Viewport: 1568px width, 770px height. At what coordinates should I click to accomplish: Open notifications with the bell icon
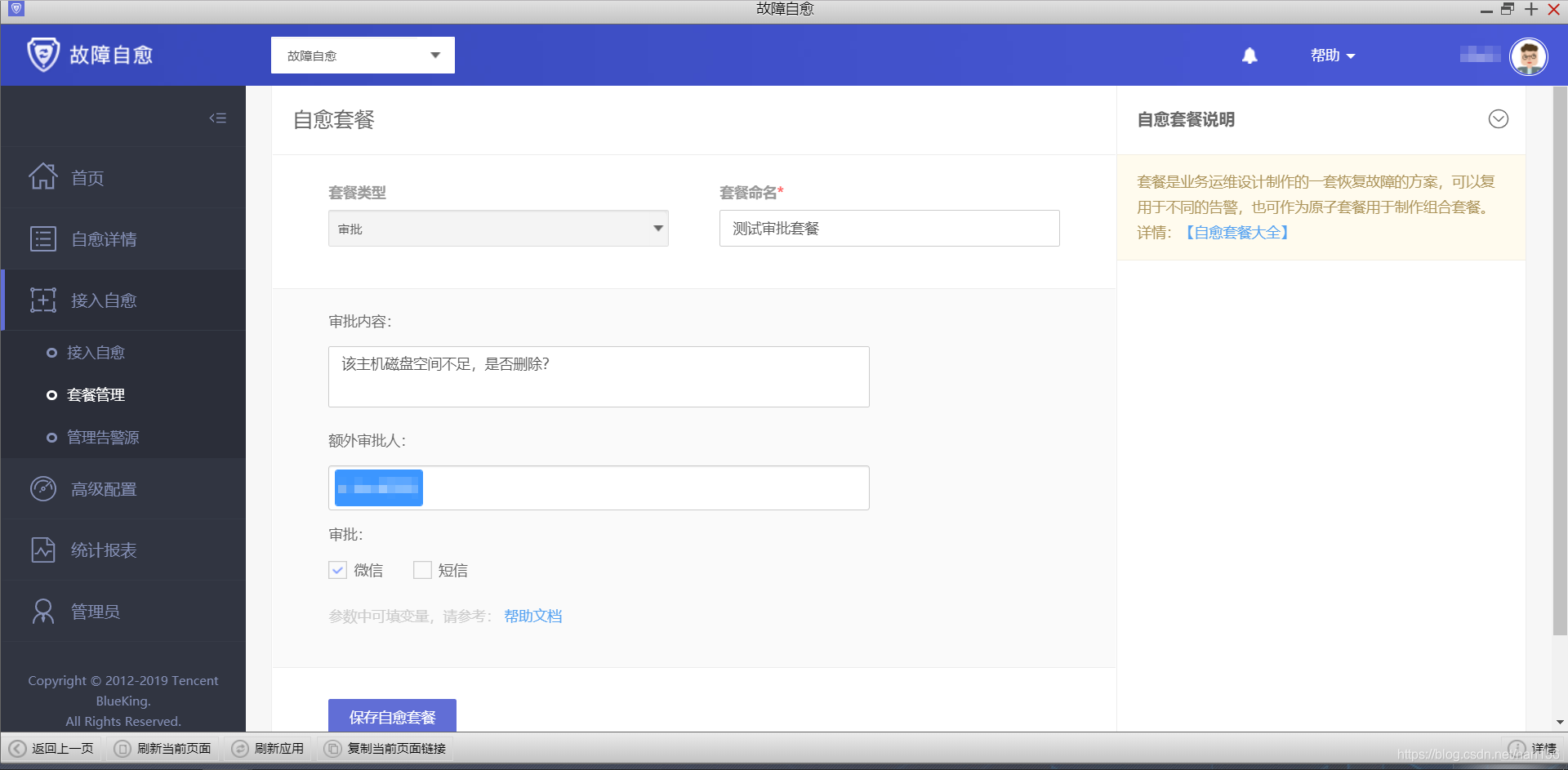pos(1249,56)
